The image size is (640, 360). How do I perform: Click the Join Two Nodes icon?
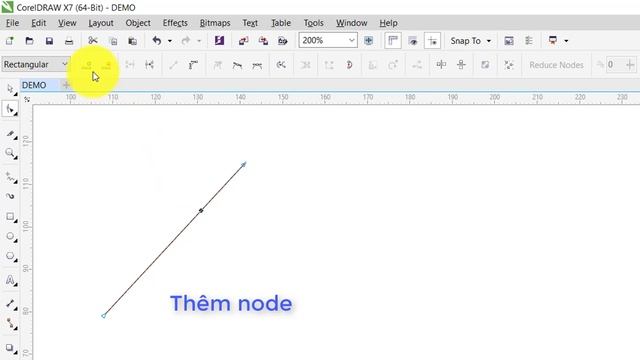pyautogui.click(x=130, y=65)
